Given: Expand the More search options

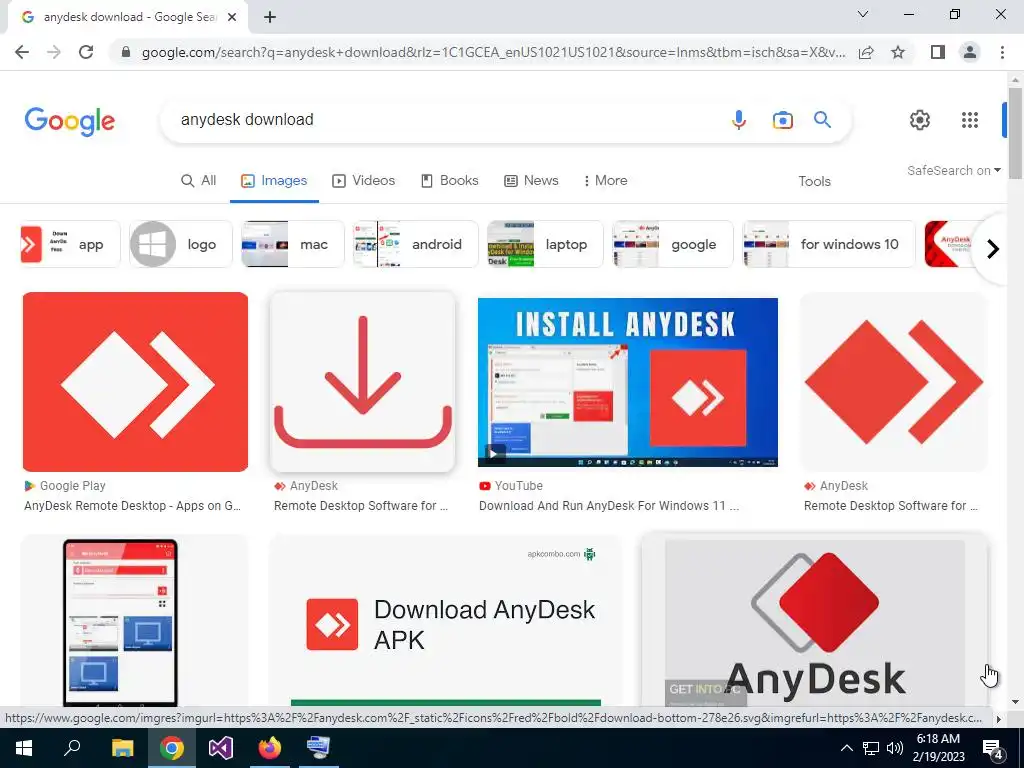Looking at the screenshot, I should 605,181.
